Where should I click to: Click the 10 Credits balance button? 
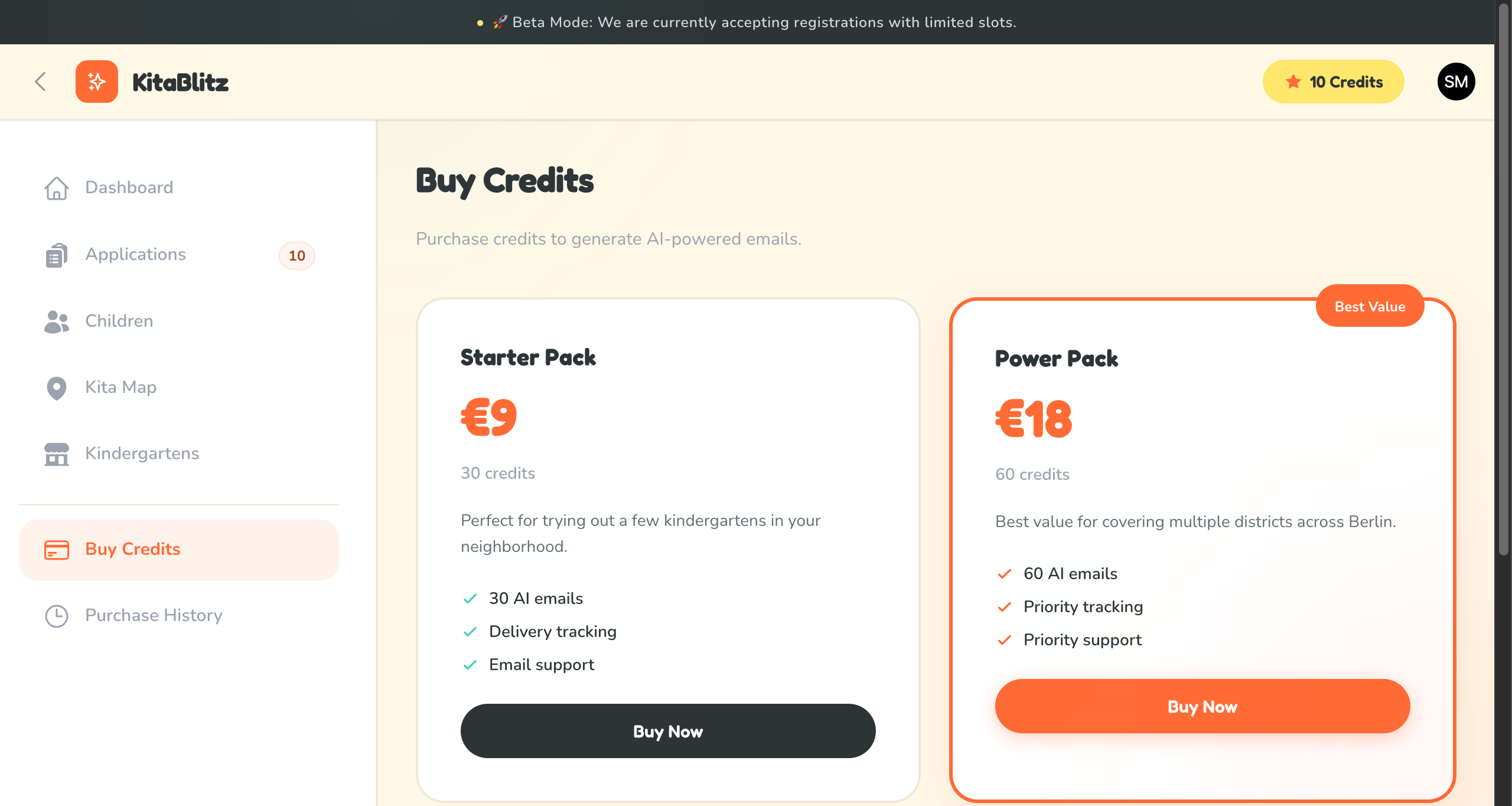[1334, 82]
